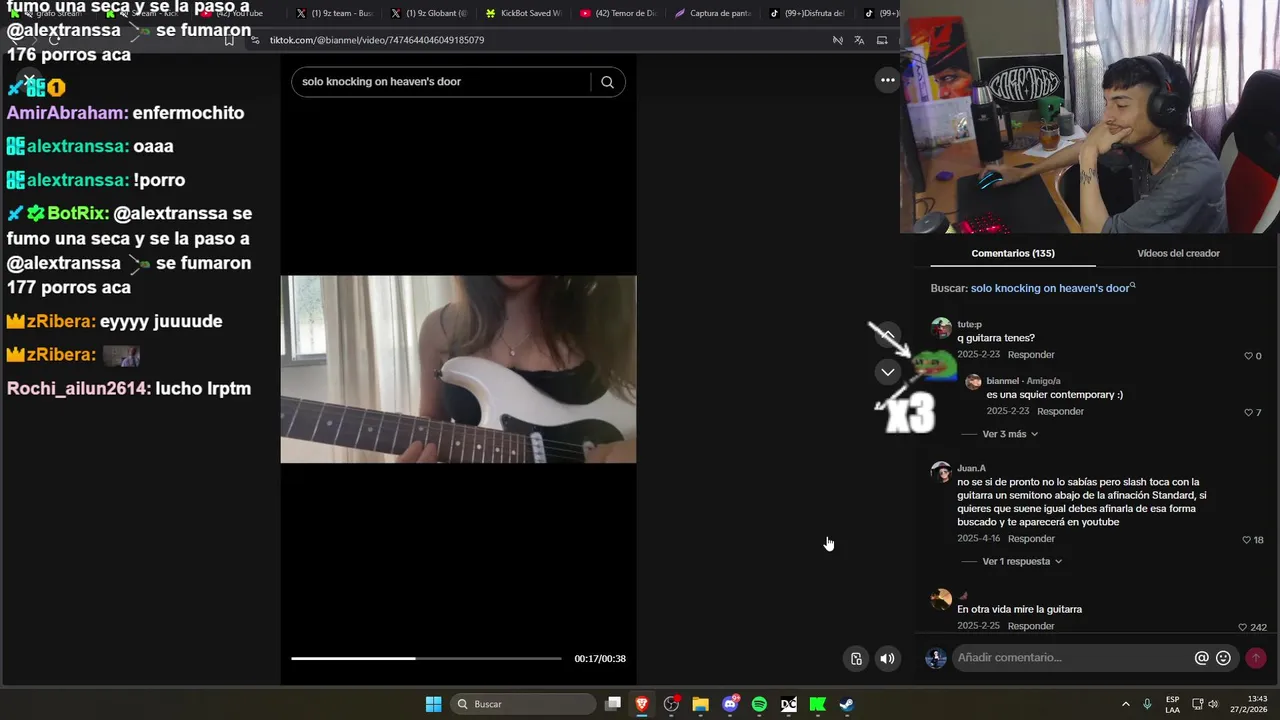Open OBS Studio from the taskbar

point(671,704)
